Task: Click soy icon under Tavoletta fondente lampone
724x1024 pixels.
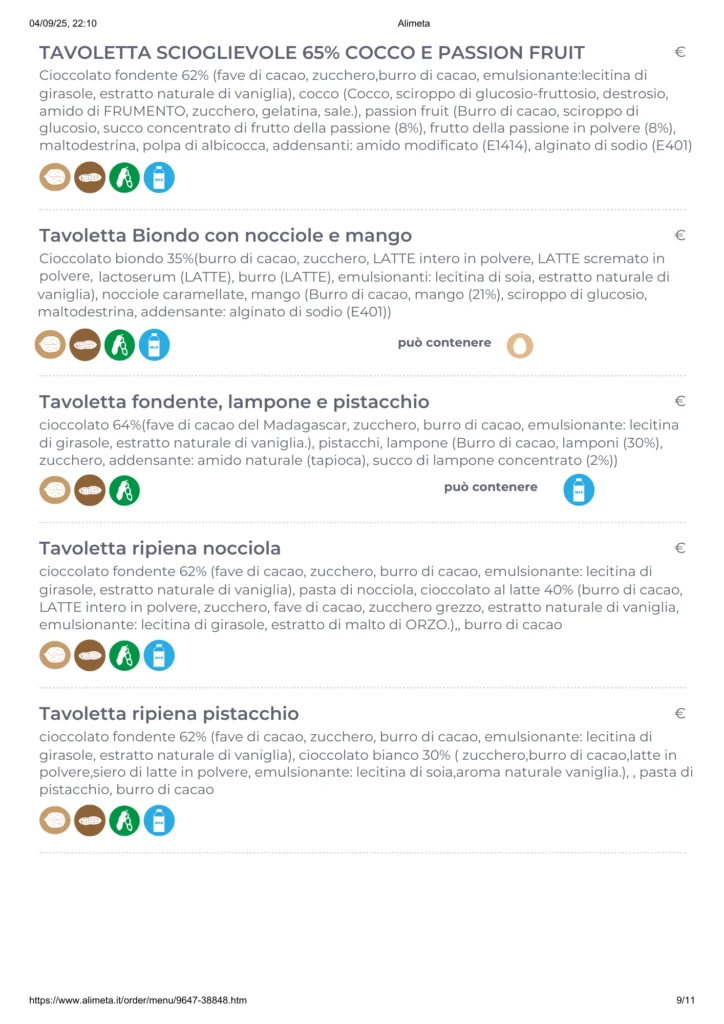Action: pyautogui.click(x=124, y=490)
